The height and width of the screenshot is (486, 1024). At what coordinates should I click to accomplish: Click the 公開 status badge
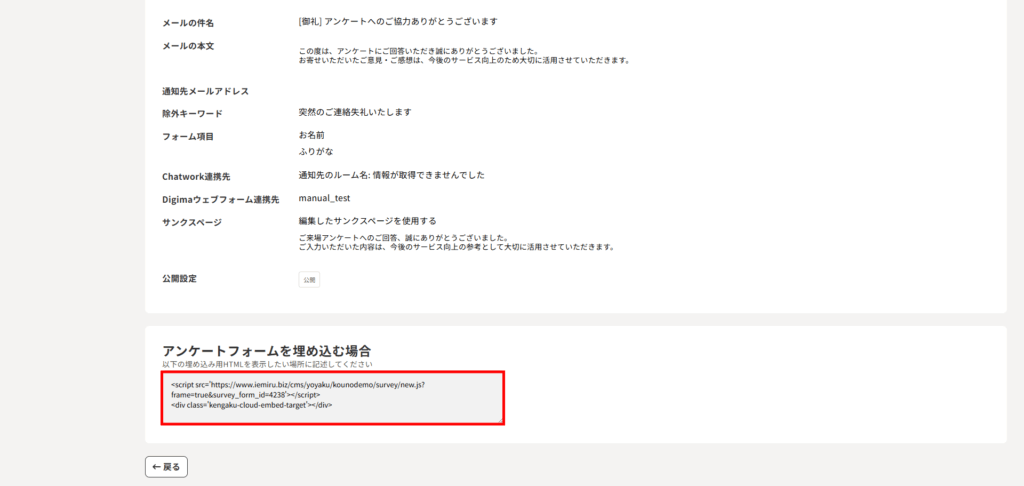coord(309,280)
